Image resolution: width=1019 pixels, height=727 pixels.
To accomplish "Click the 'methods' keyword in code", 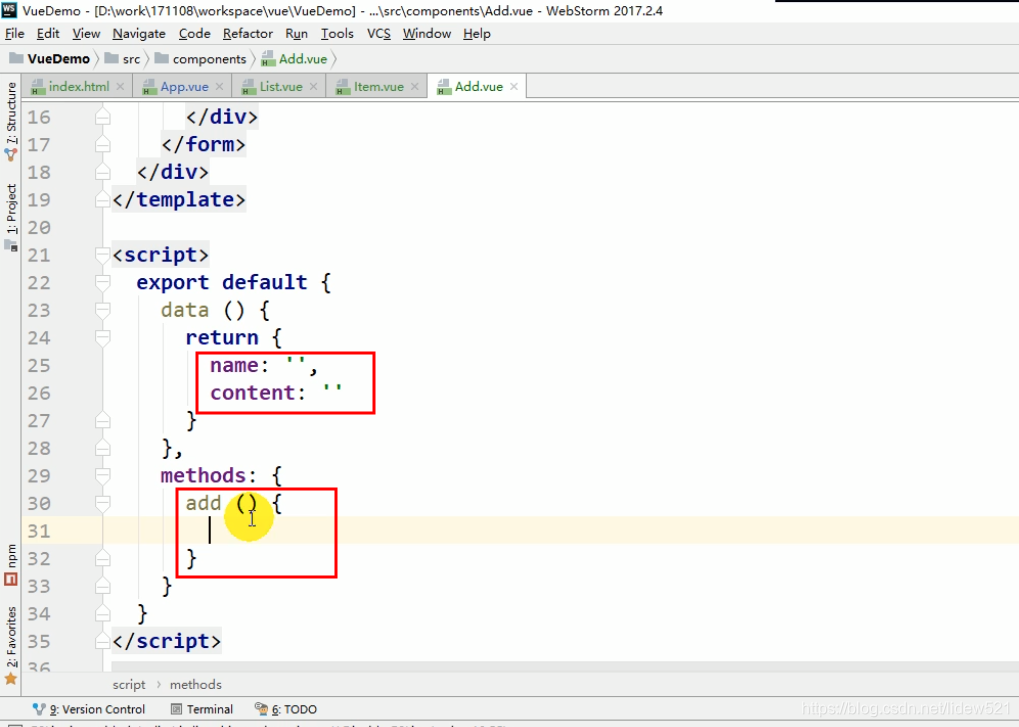I will 203,476.
